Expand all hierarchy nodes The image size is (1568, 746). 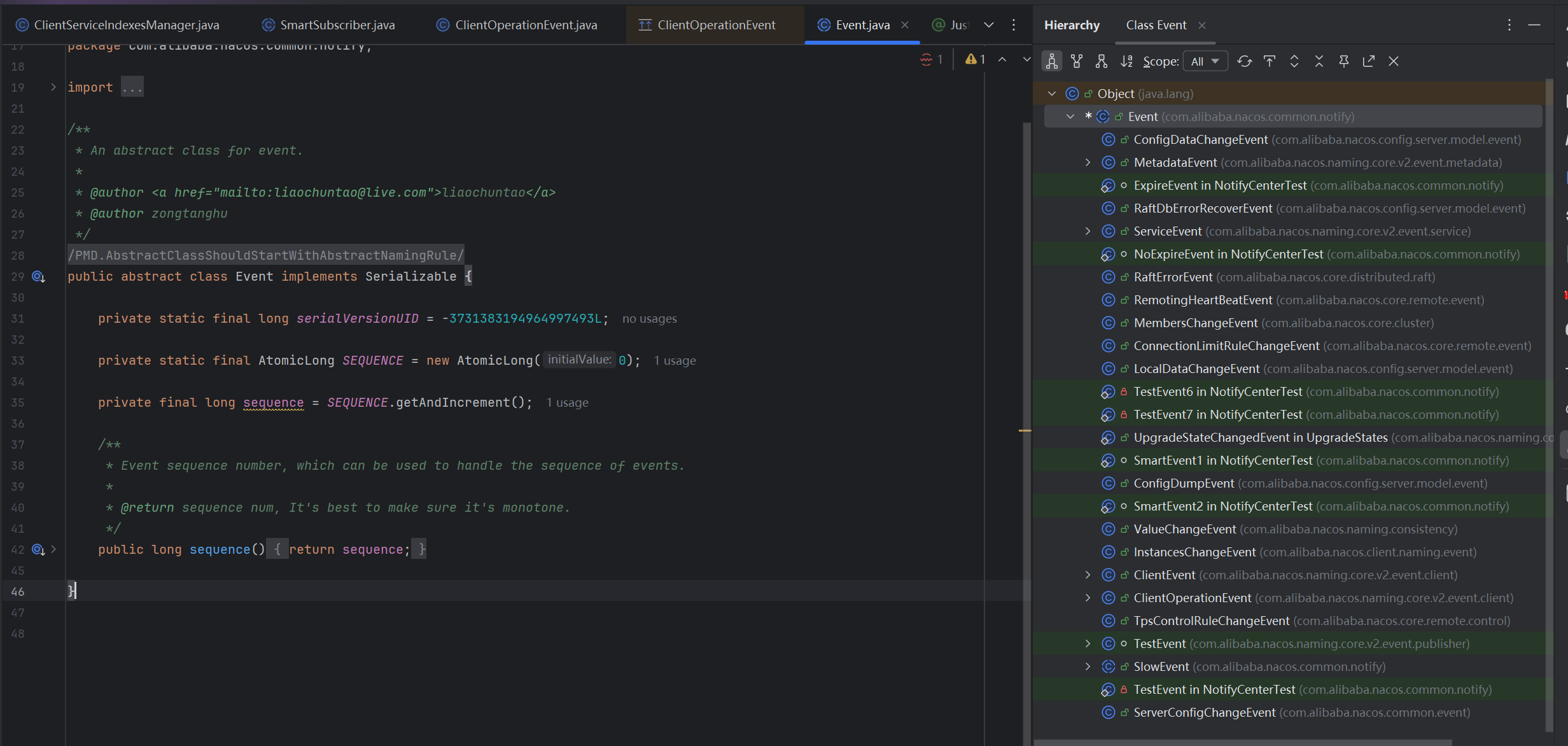click(1294, 61)
